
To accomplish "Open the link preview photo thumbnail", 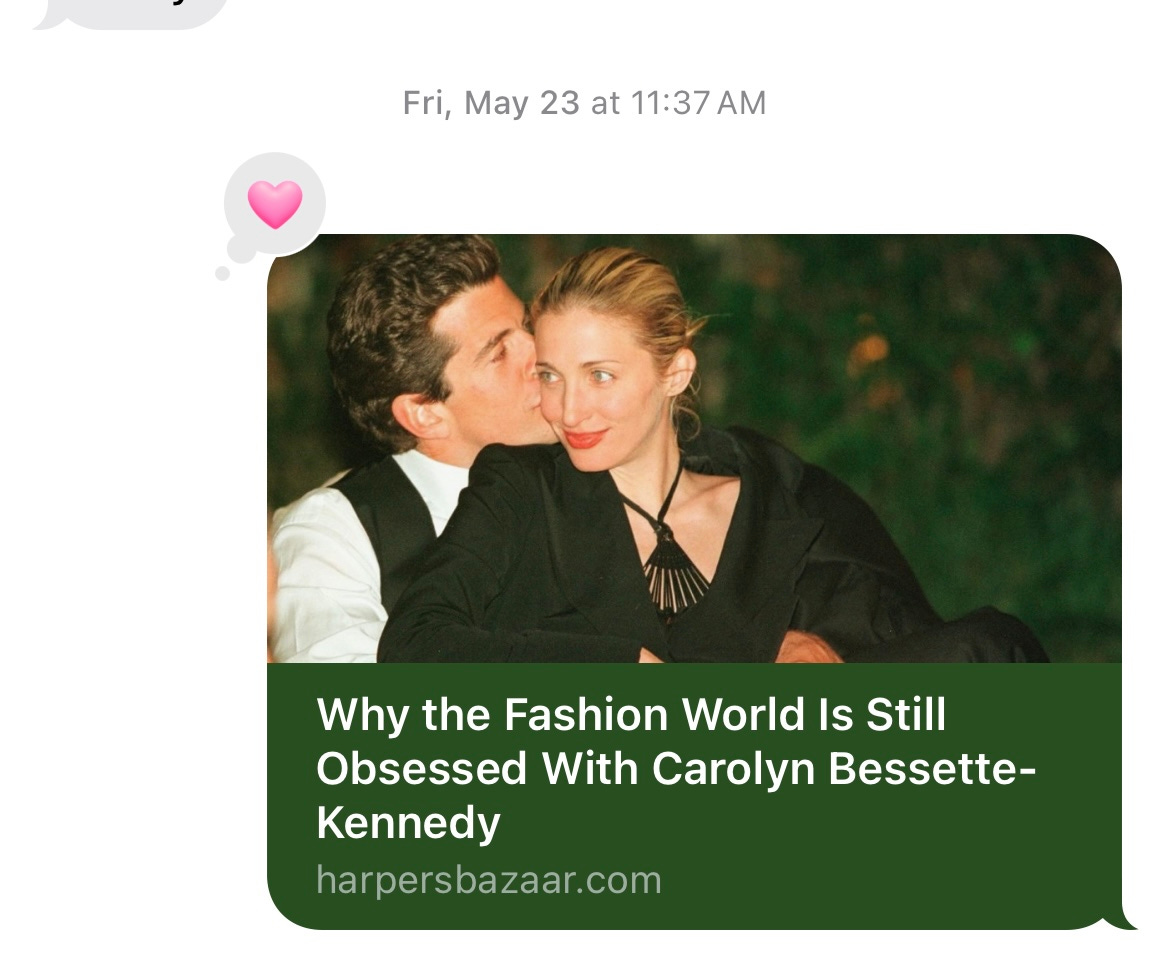I will pyautogui.click(x=694, y=448).
